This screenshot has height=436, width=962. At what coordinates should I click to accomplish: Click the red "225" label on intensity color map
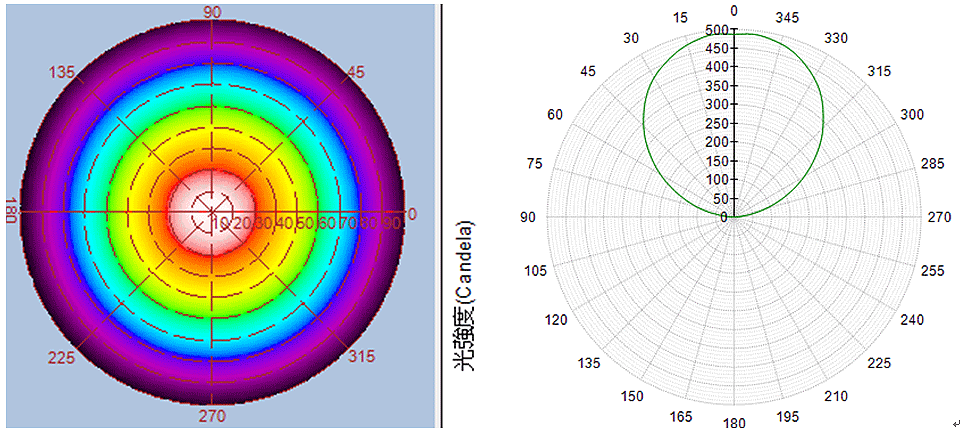pyautogui.click(x=62, y=356)
